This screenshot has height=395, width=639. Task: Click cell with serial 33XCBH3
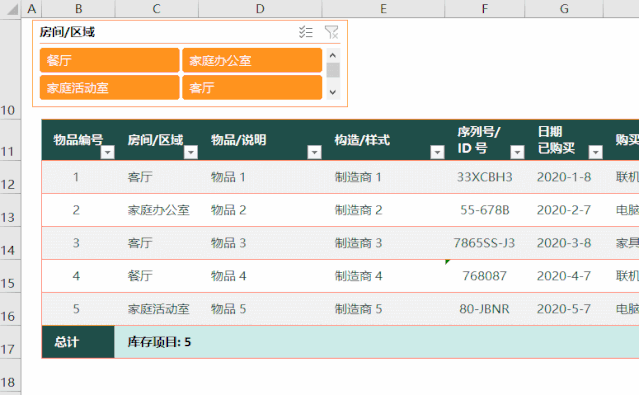(x=485, y=177)
